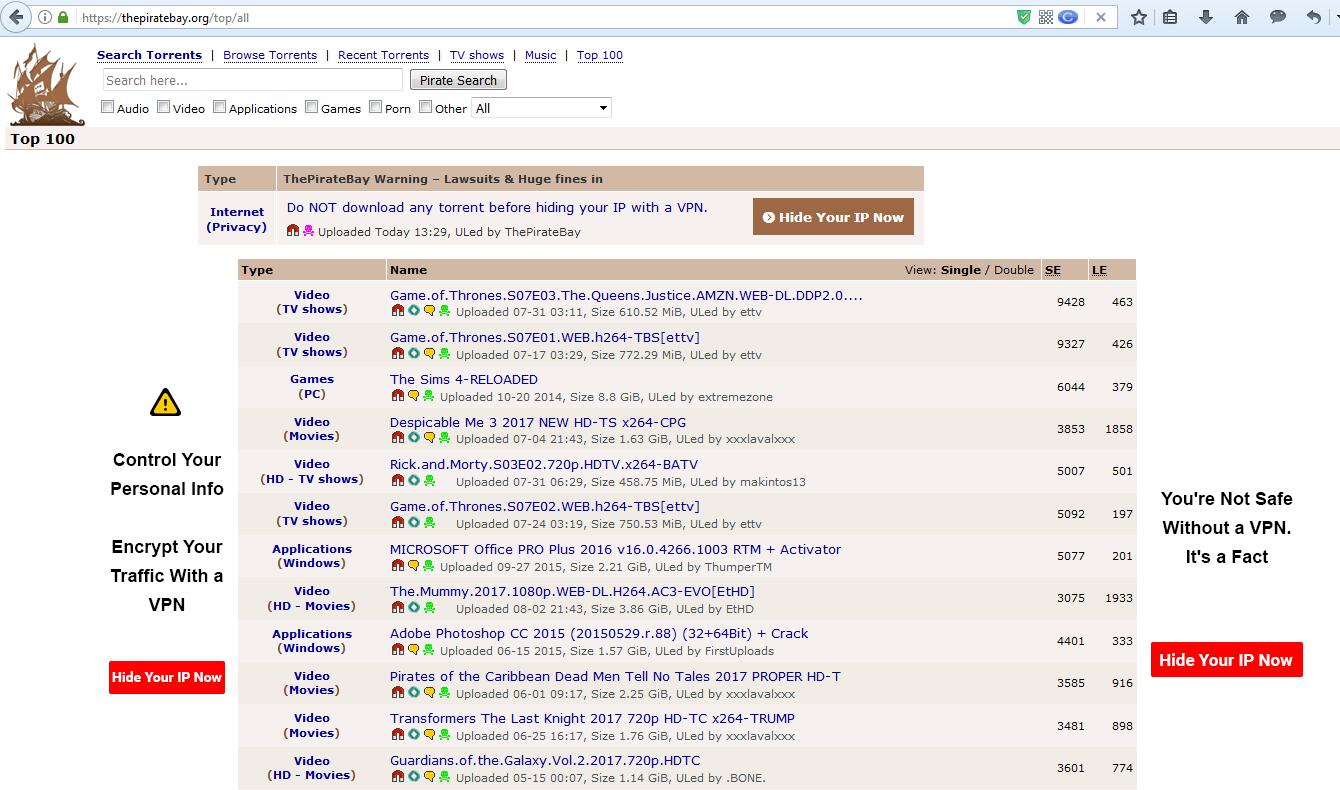Tick the Audio checkbox
1340x790 pixels.
point(107,107)
